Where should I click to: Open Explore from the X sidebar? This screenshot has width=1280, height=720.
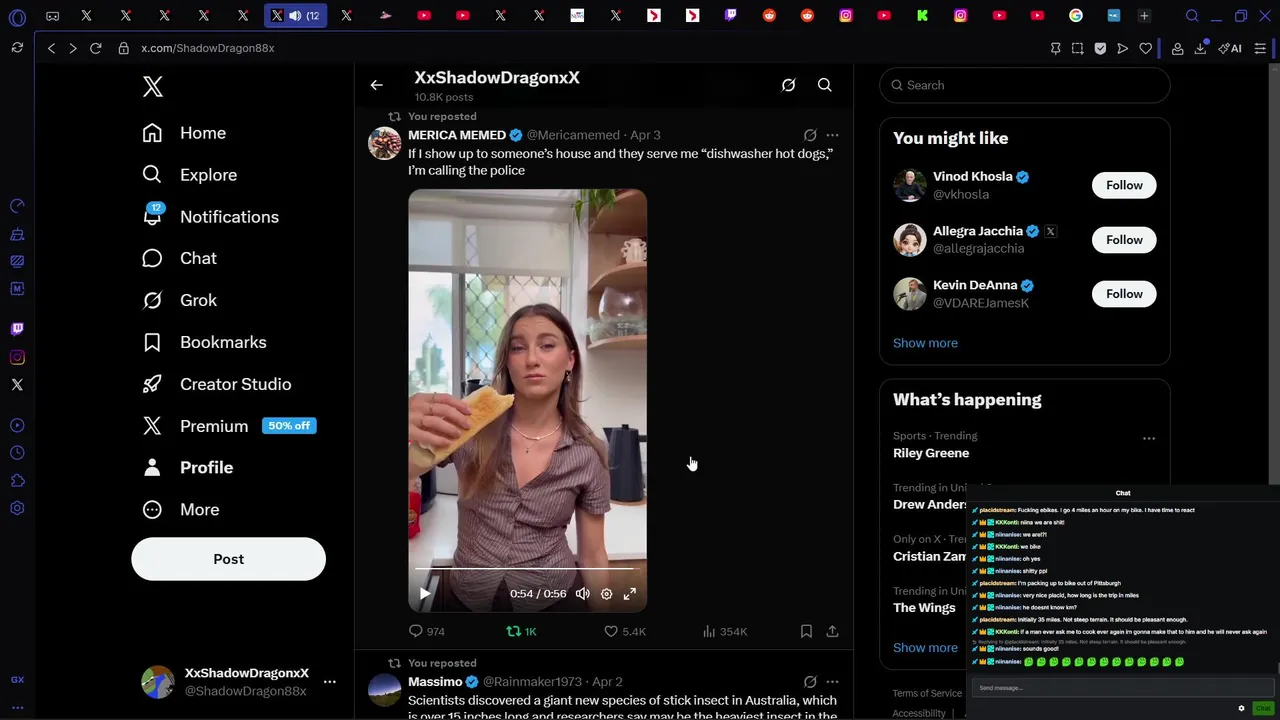click(x=189, y=175)
